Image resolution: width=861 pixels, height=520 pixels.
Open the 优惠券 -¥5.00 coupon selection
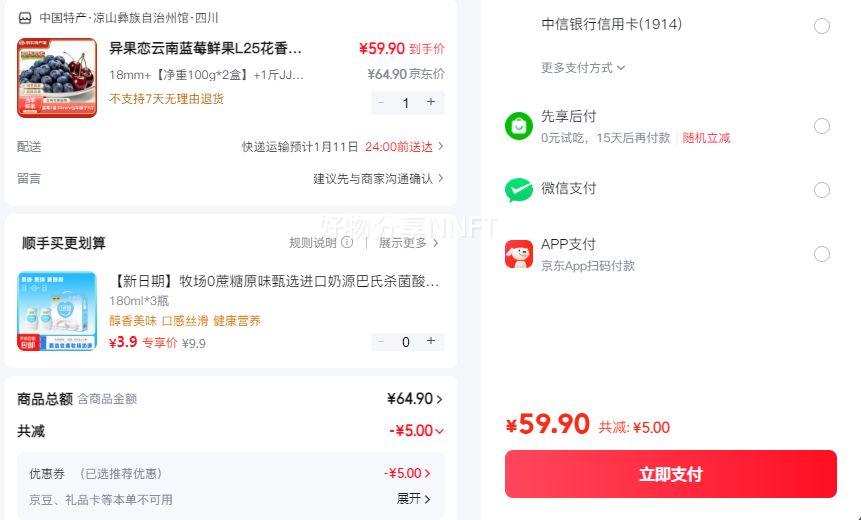click(x=408, y=473)
